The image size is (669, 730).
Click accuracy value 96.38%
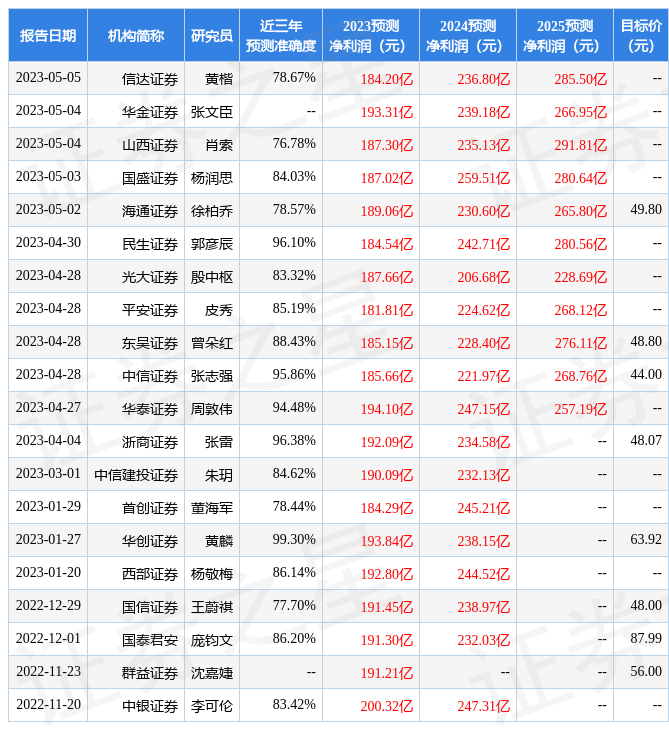pyautogui.click(x=294, y=440)
